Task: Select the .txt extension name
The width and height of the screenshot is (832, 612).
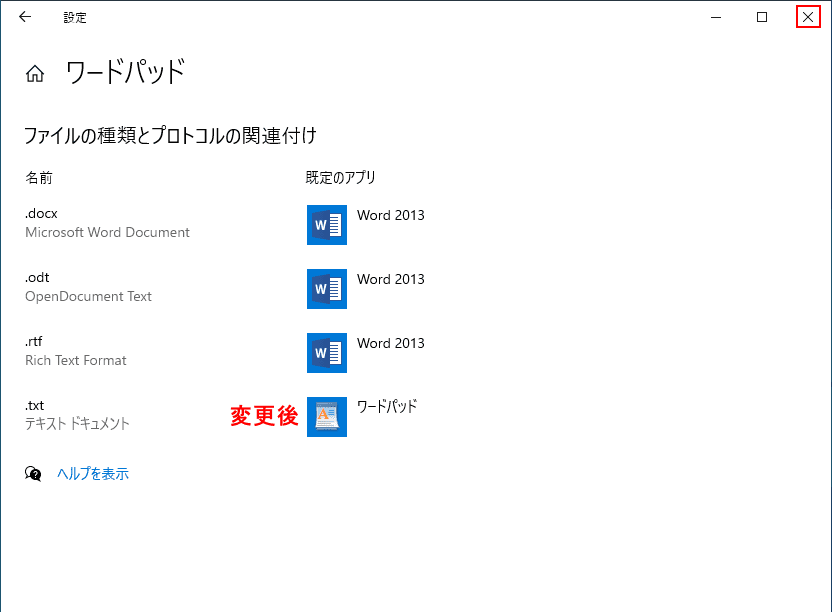Action: coord(34,406)
